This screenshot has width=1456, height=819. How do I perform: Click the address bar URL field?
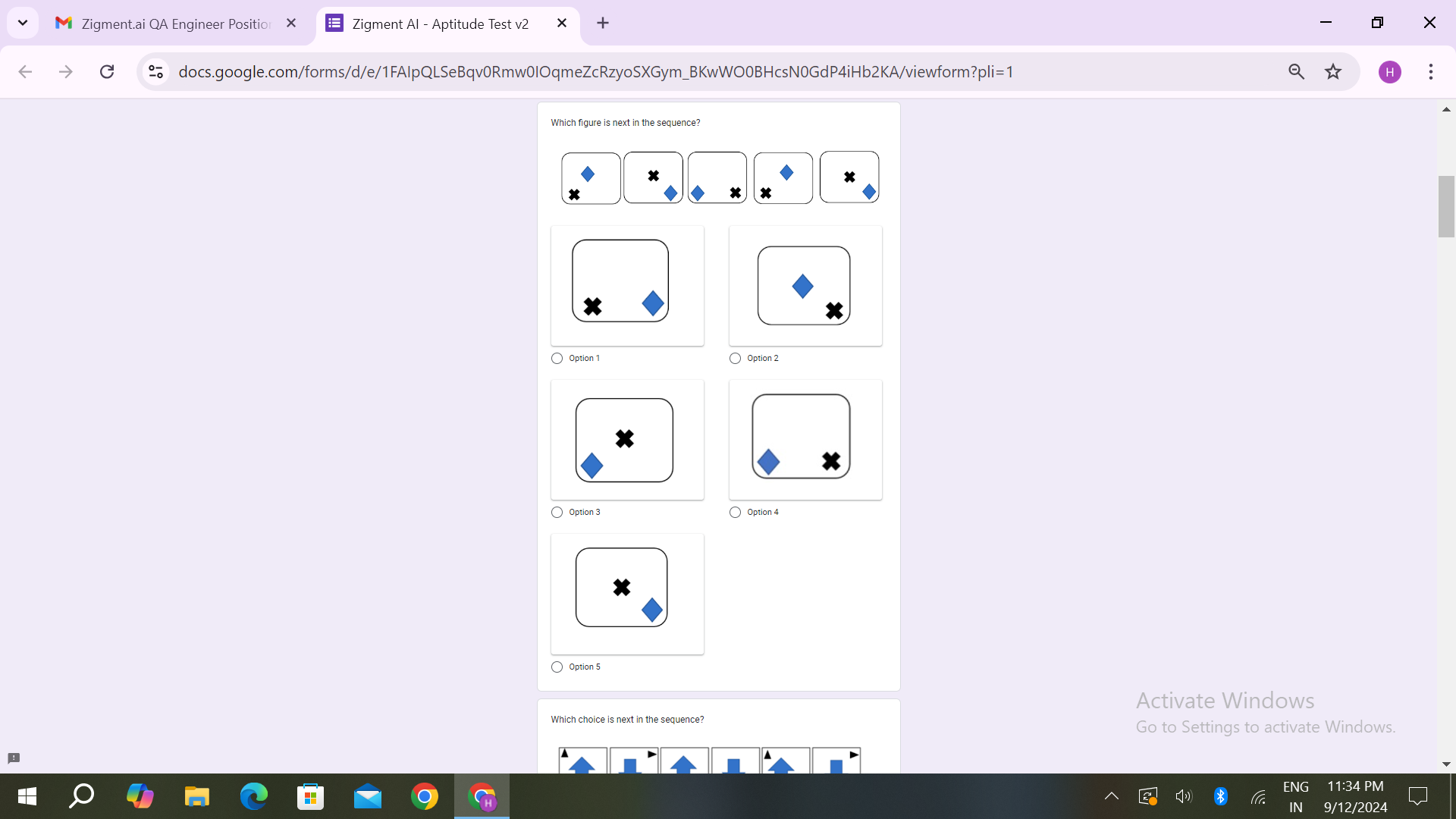click(595, 71)
